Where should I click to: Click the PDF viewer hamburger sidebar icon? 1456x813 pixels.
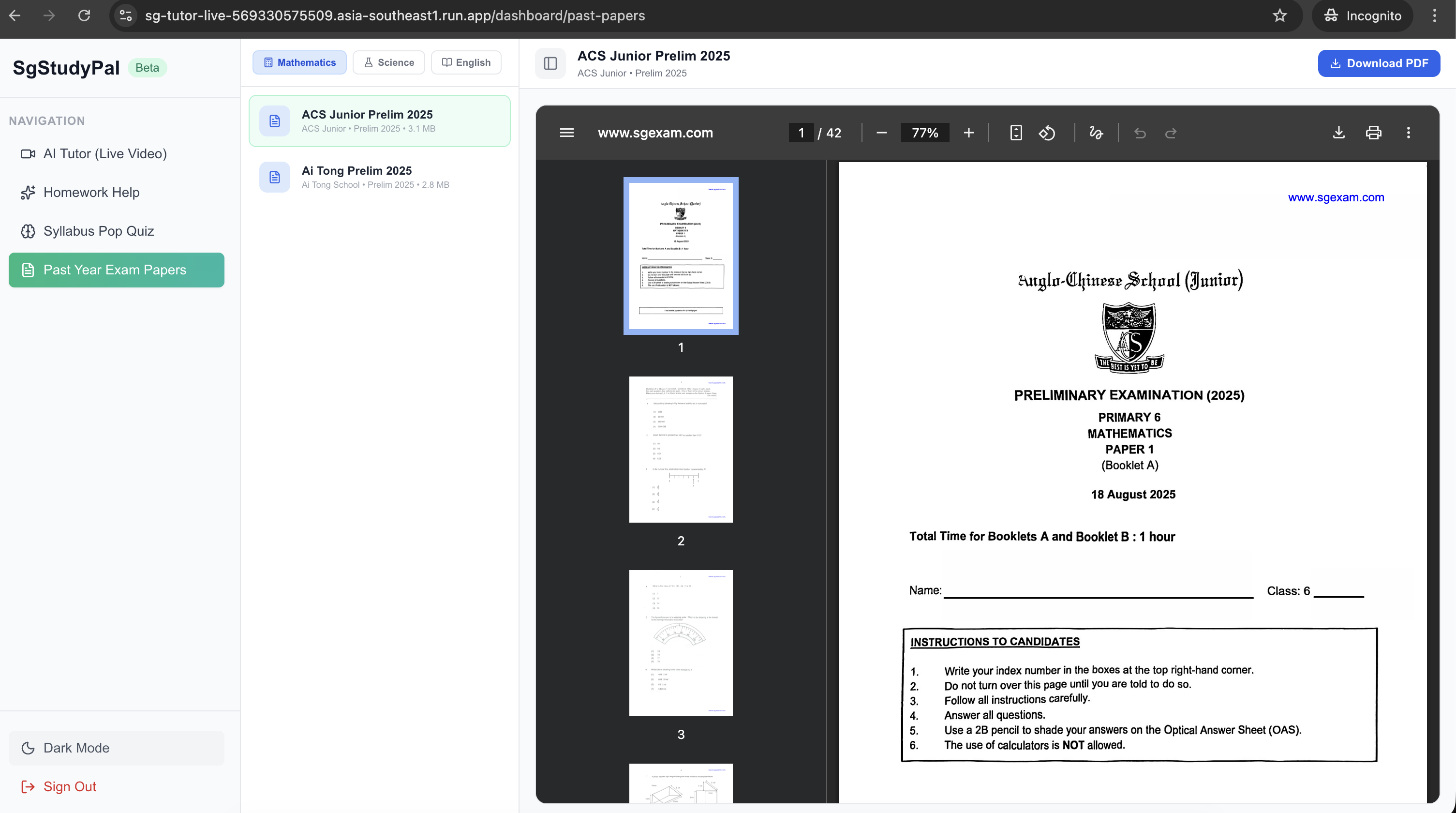click(566, 133)
